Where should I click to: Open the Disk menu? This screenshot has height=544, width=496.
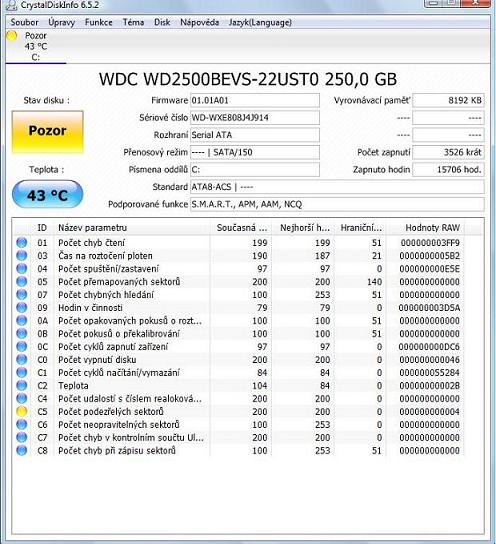(x=162, y=23)
